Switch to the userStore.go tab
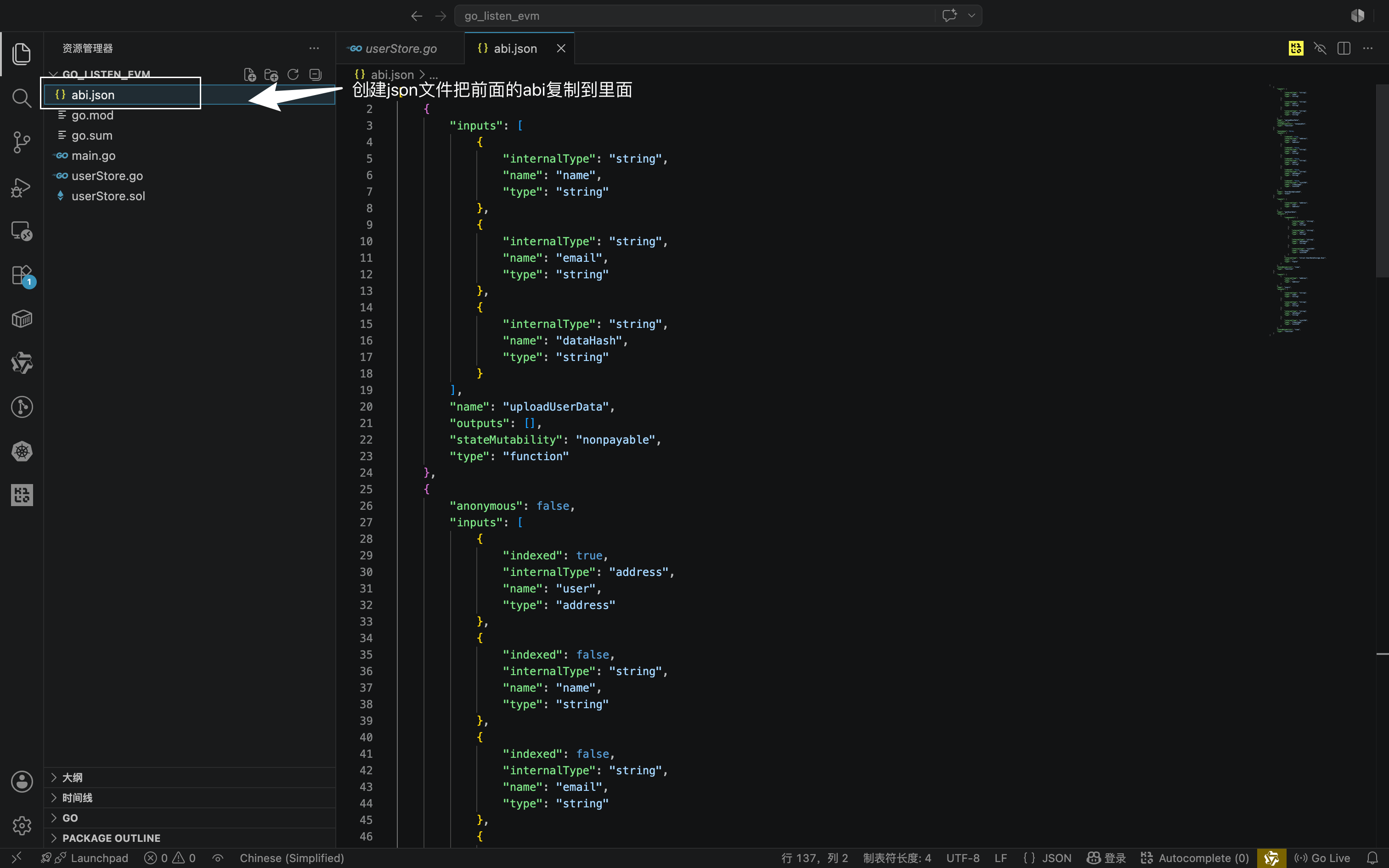 pos(400,49)
